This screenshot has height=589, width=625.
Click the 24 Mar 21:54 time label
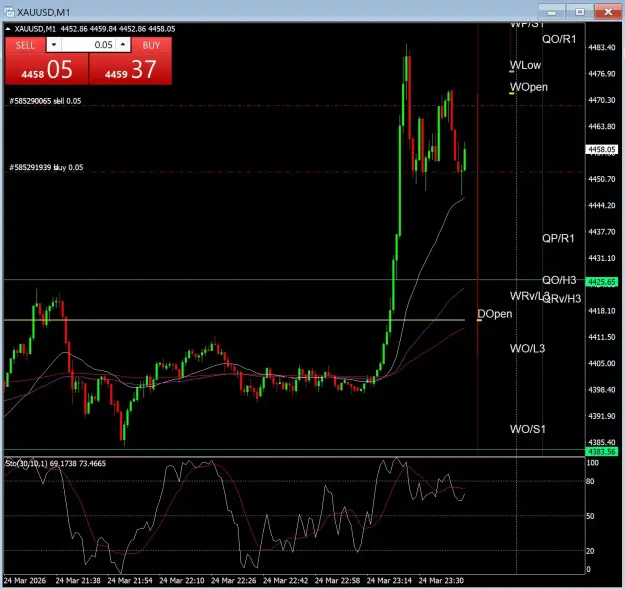(x=130, y=581)
